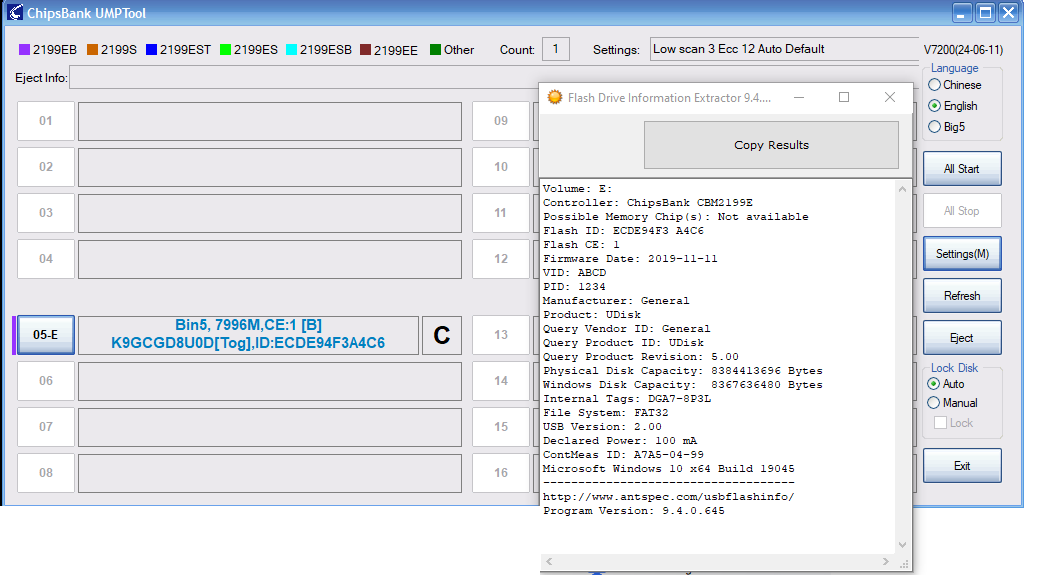
Task: Click the Eject button
Action: [x=962, y=338]
